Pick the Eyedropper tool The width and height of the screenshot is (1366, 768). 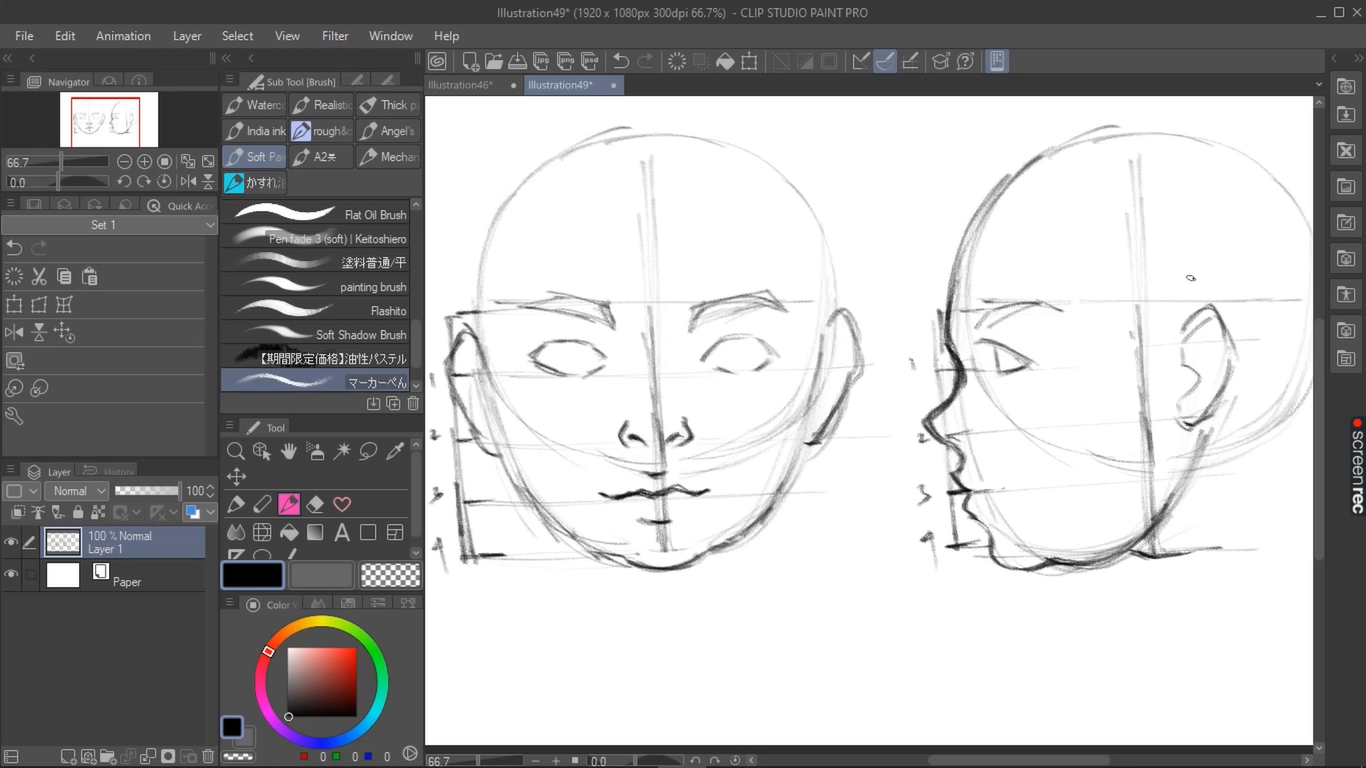pos(395,452)
